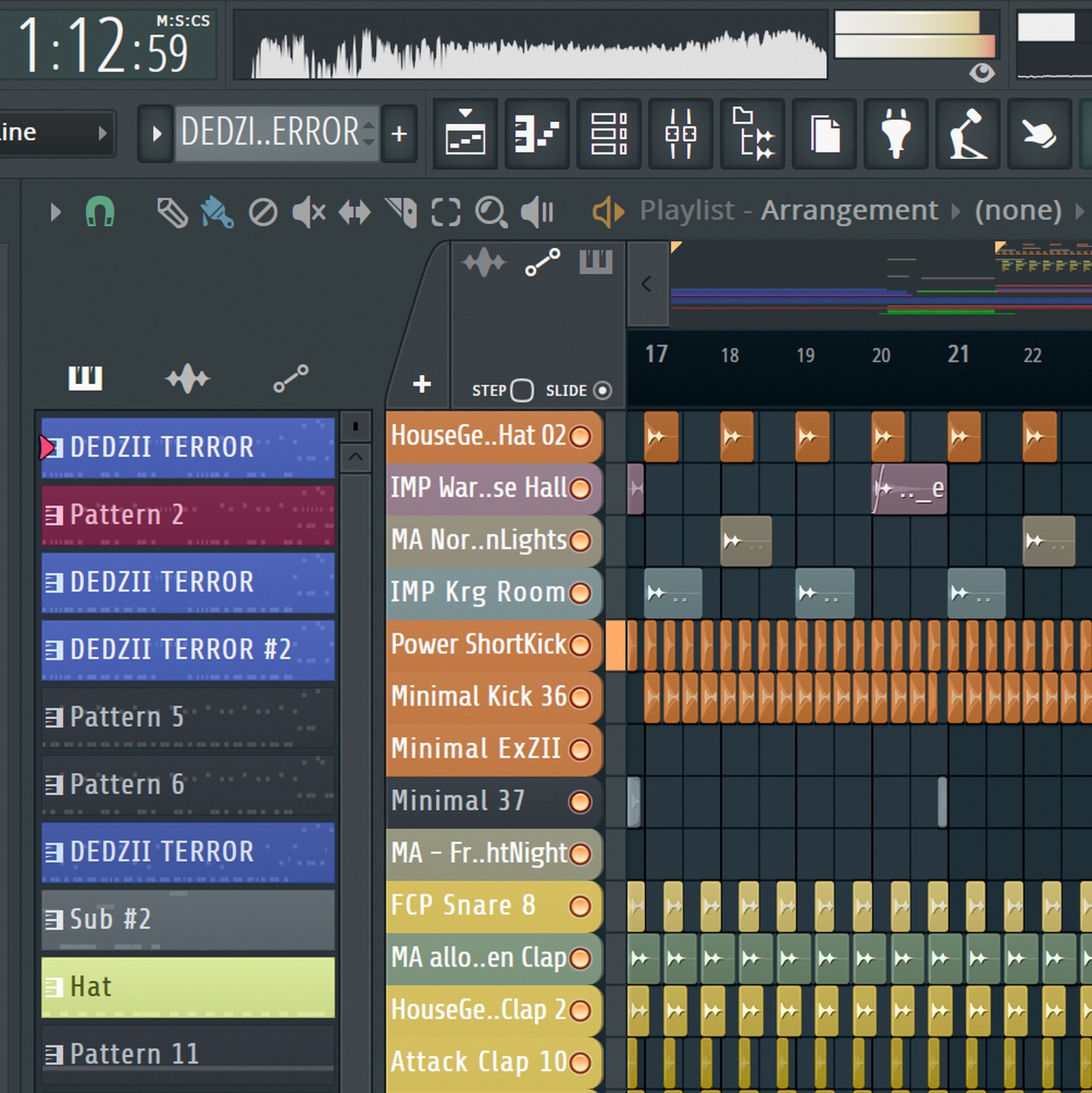Select the Select tool
This screenshot has height=1093, width=1092.
(446, 212)
